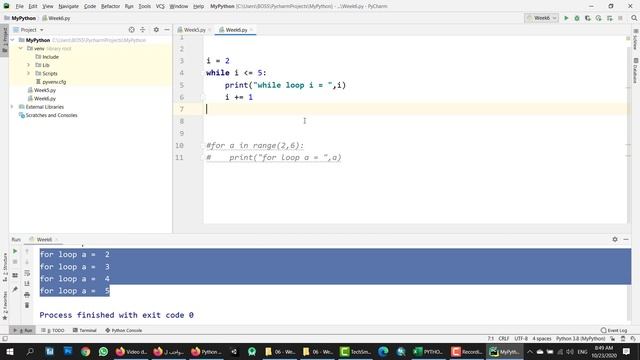Click the 4 spaces indent setting
The height and width of the screenshot is (360, 640).
click(542, 338)
